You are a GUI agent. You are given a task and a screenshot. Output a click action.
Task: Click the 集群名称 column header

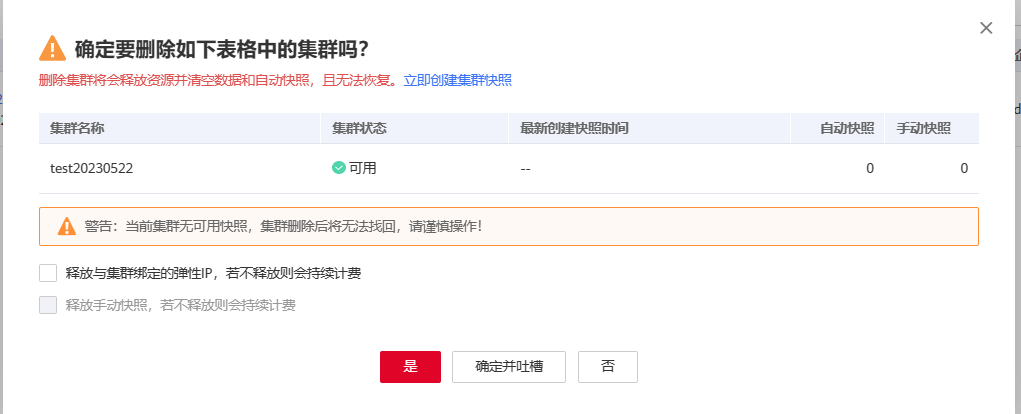pyautogui.click(x=78, y=129)
